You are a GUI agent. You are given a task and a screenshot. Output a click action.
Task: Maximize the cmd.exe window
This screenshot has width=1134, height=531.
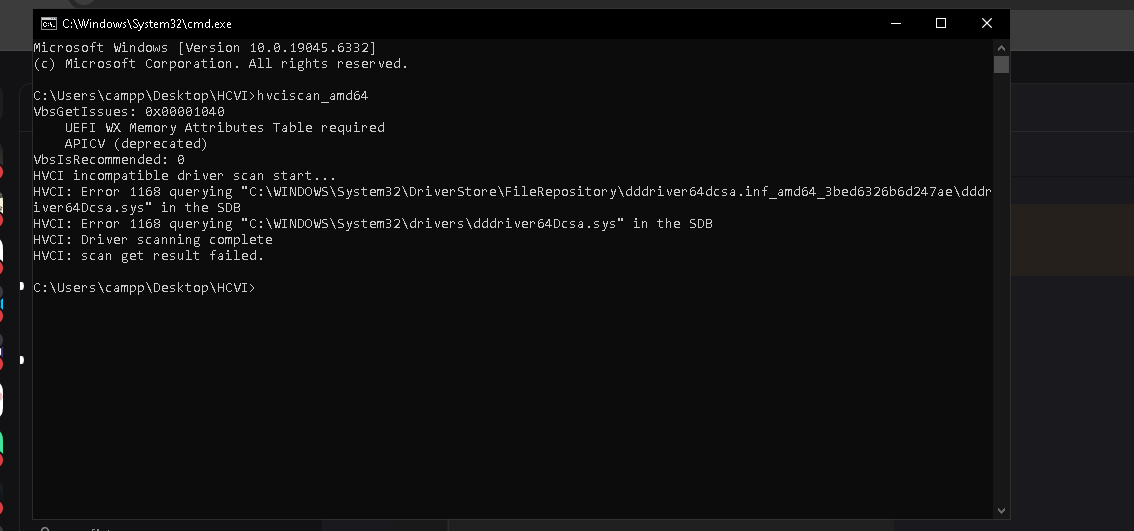[941, 23]
